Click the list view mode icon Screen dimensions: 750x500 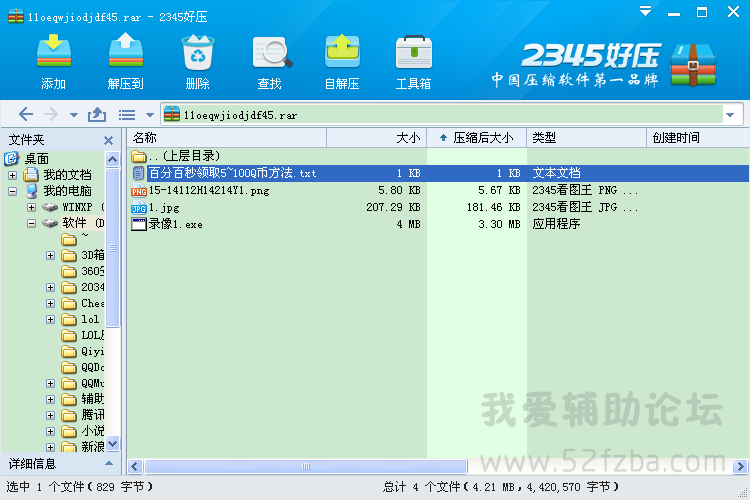[x=127, y=115]
